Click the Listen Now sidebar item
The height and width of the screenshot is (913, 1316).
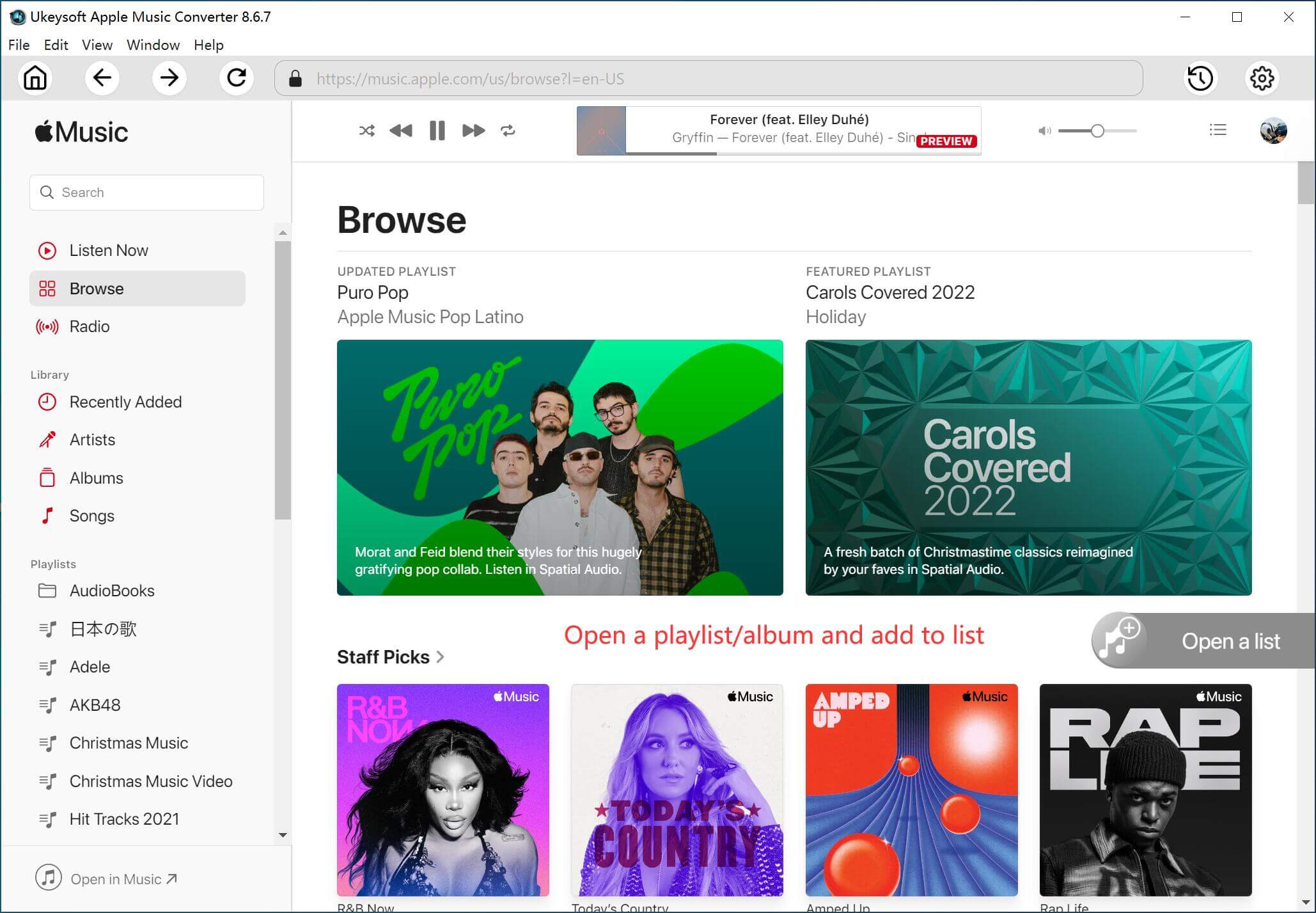click(108, 251)
